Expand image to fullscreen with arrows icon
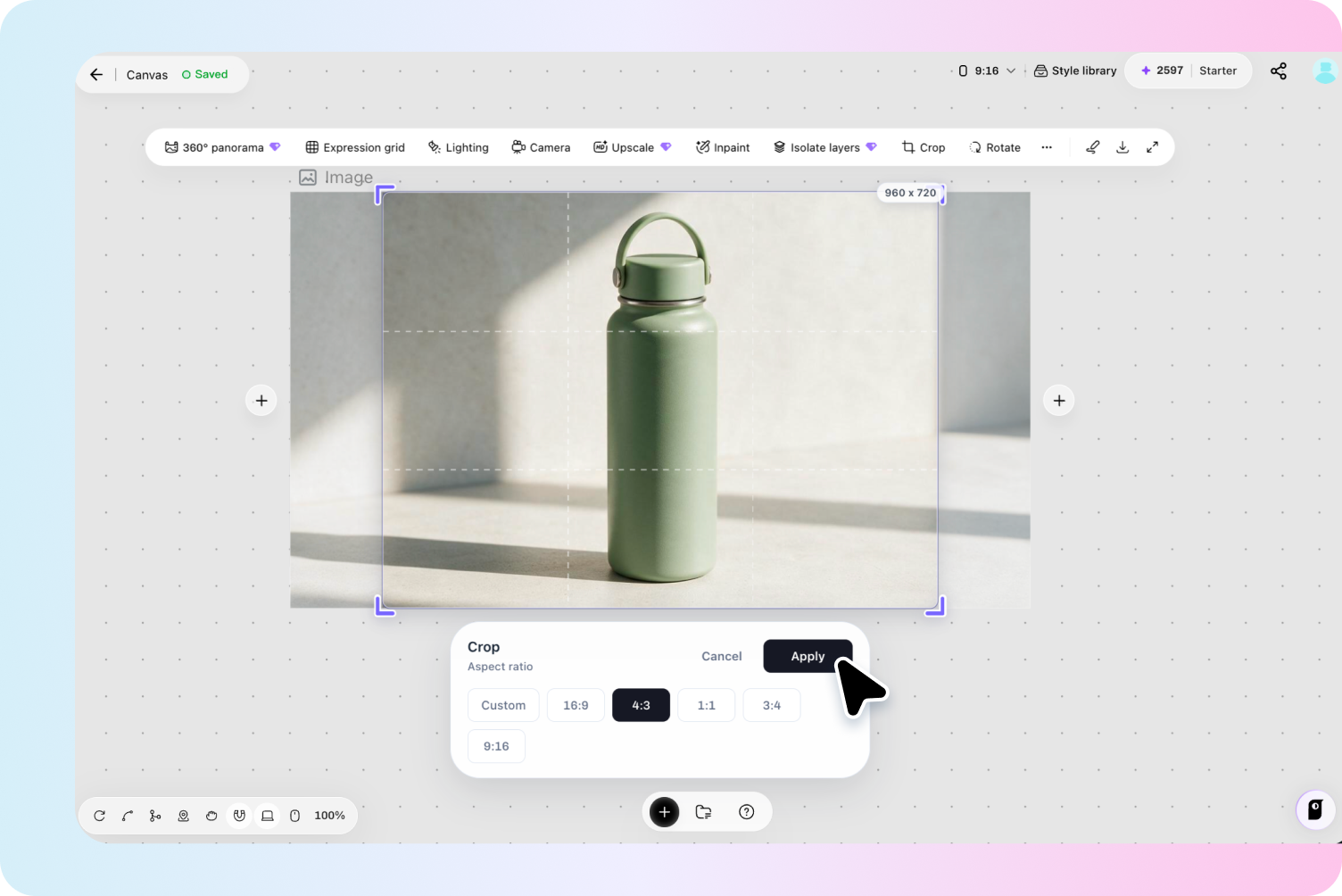Screen dimensions: 1342x896 (x=1153, y=147)
